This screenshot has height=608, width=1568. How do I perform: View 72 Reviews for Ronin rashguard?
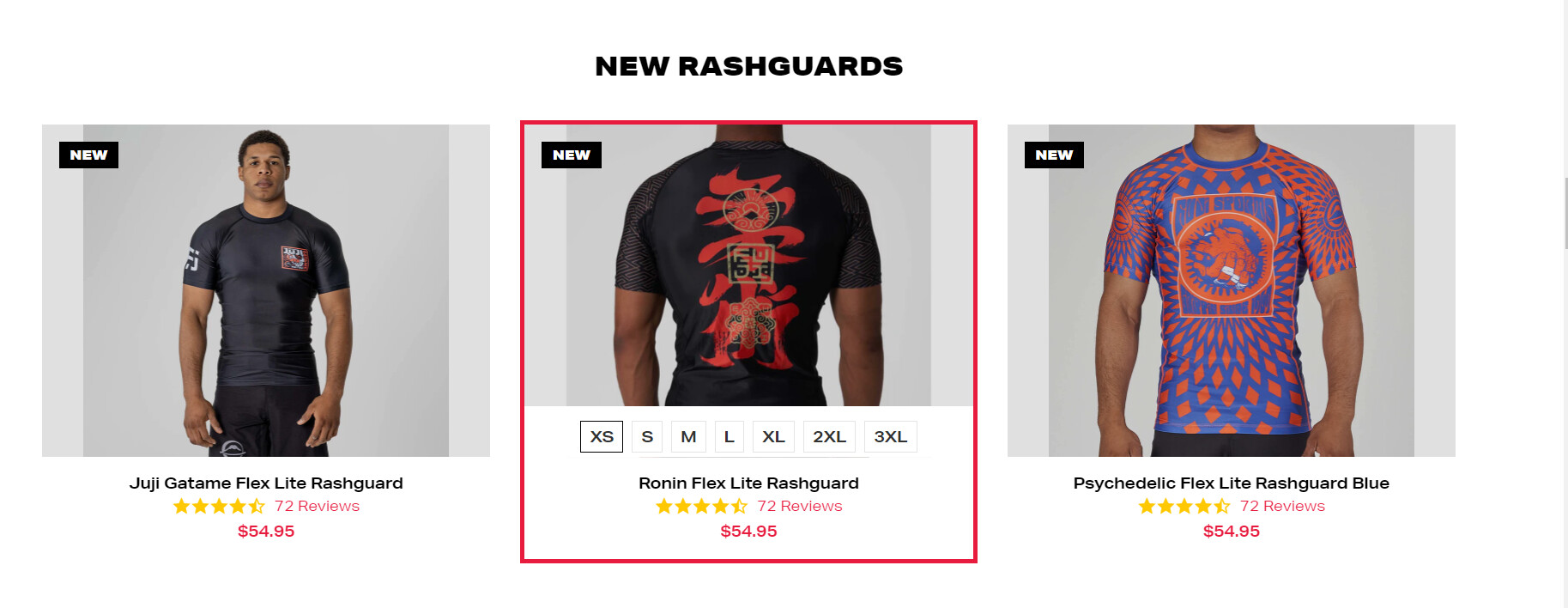click(799, 507)
